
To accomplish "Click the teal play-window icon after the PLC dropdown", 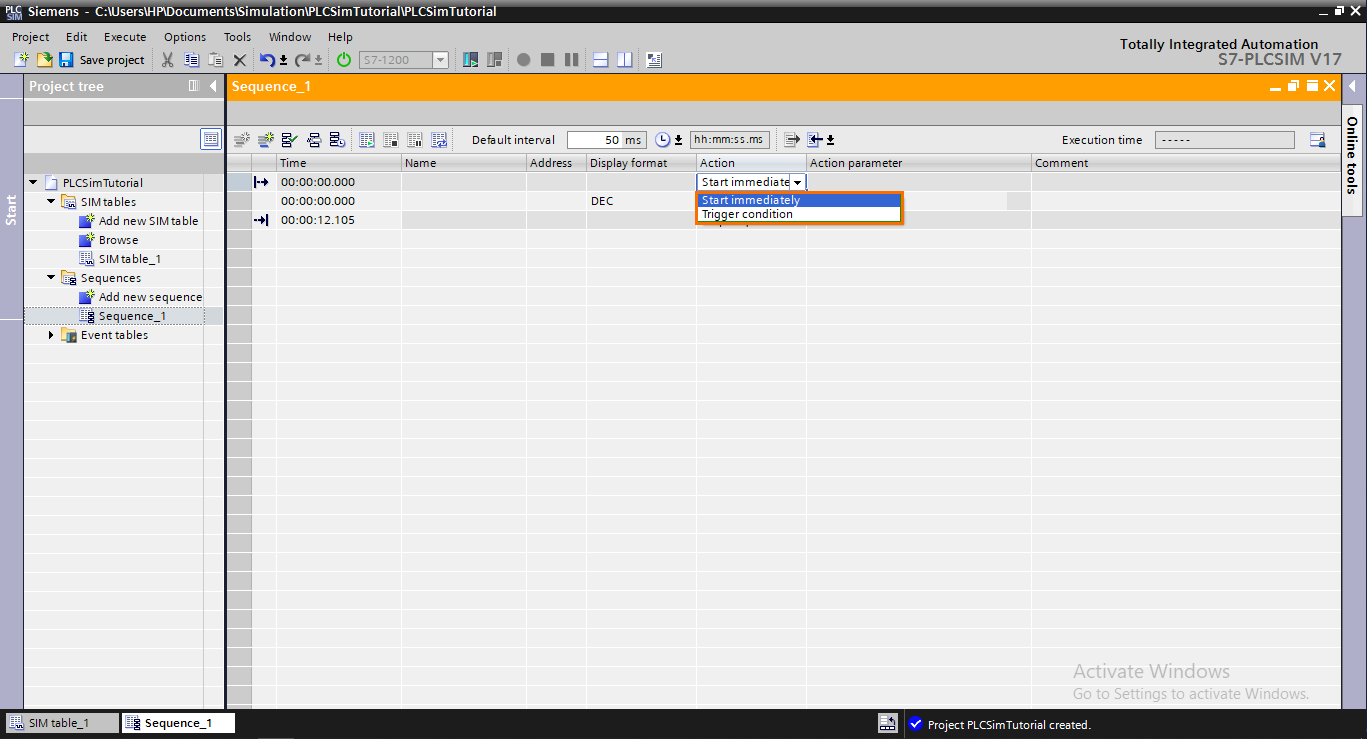I will pyautogui.click(x=470, y=60).
